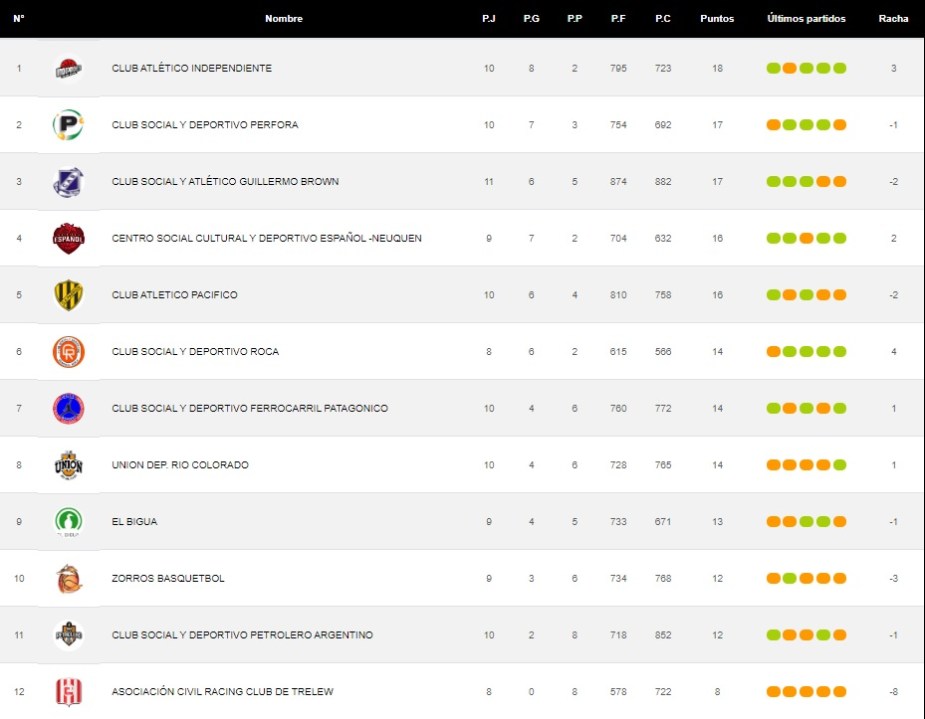The width and height of the screenshot is (925, 719).
Task: Click the Deportivo Roca circular logo
Action: pos(68,352)
